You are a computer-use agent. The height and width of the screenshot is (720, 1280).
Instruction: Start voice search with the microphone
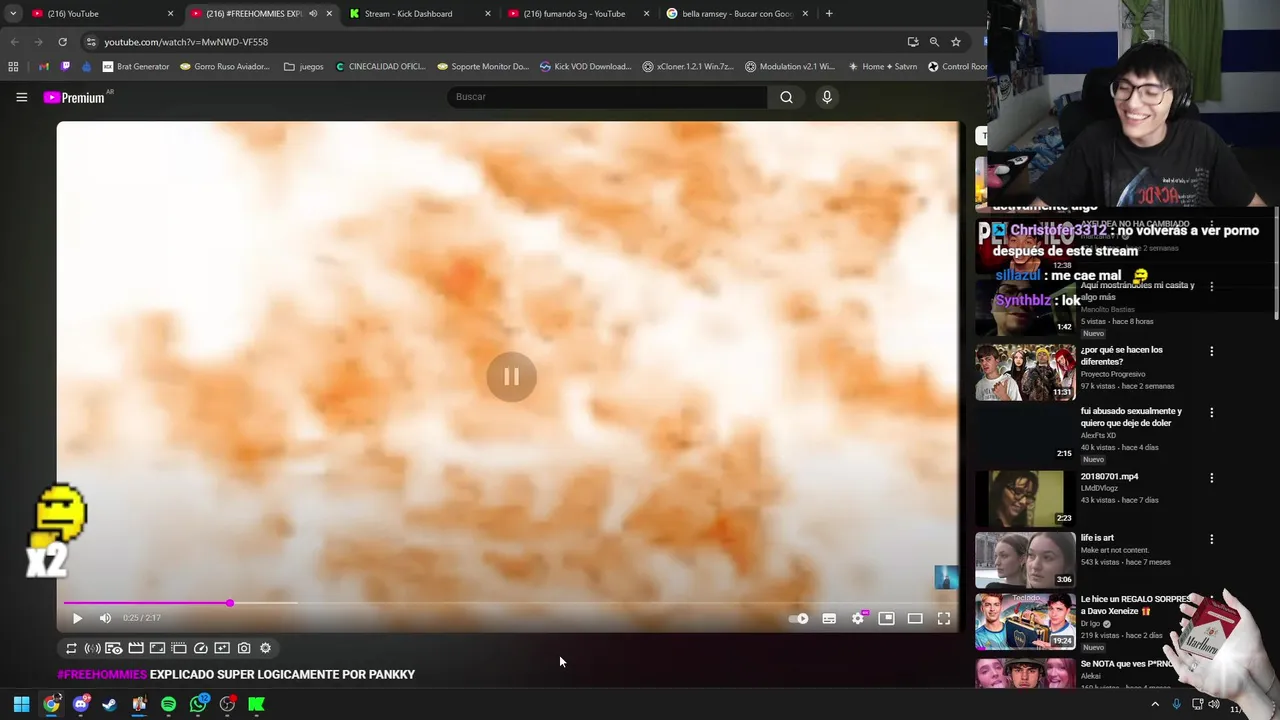pos(826,97)
